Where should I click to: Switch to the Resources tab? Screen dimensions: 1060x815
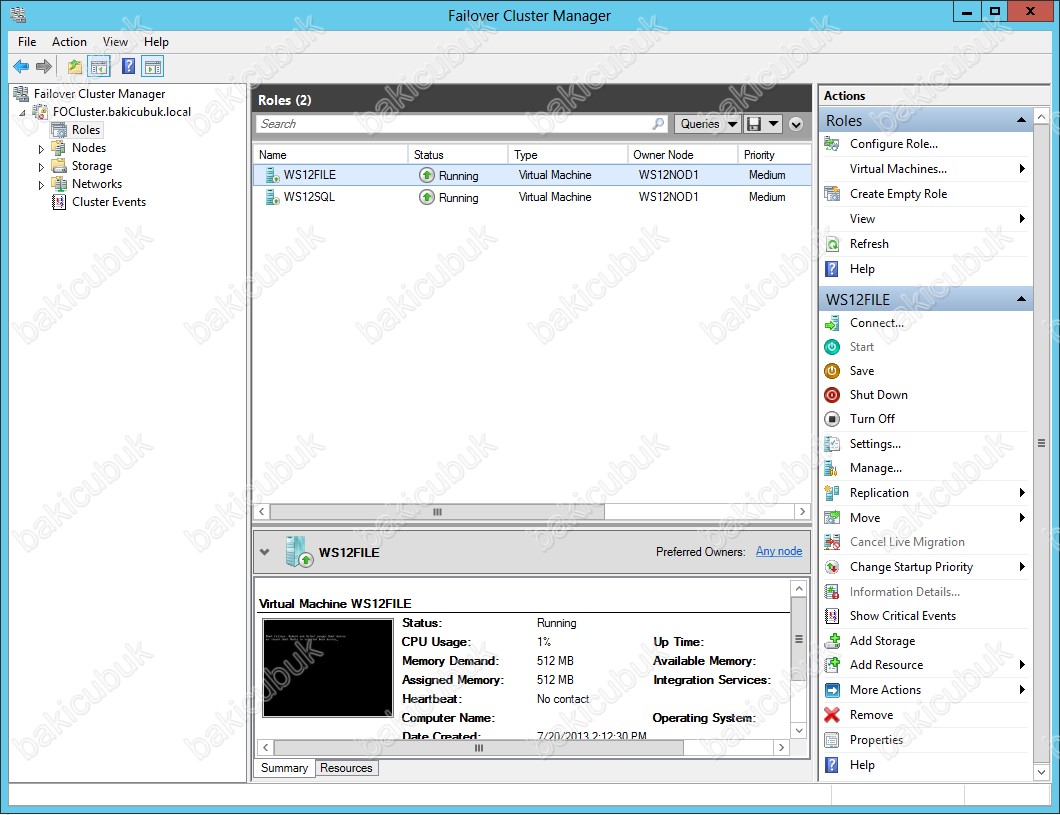[x=346, y=768]
